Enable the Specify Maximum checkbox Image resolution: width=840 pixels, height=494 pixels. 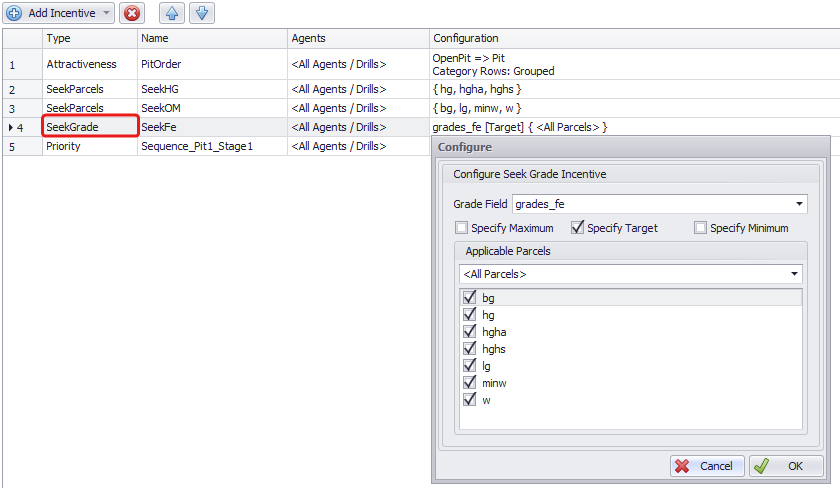tap(461, 228)
